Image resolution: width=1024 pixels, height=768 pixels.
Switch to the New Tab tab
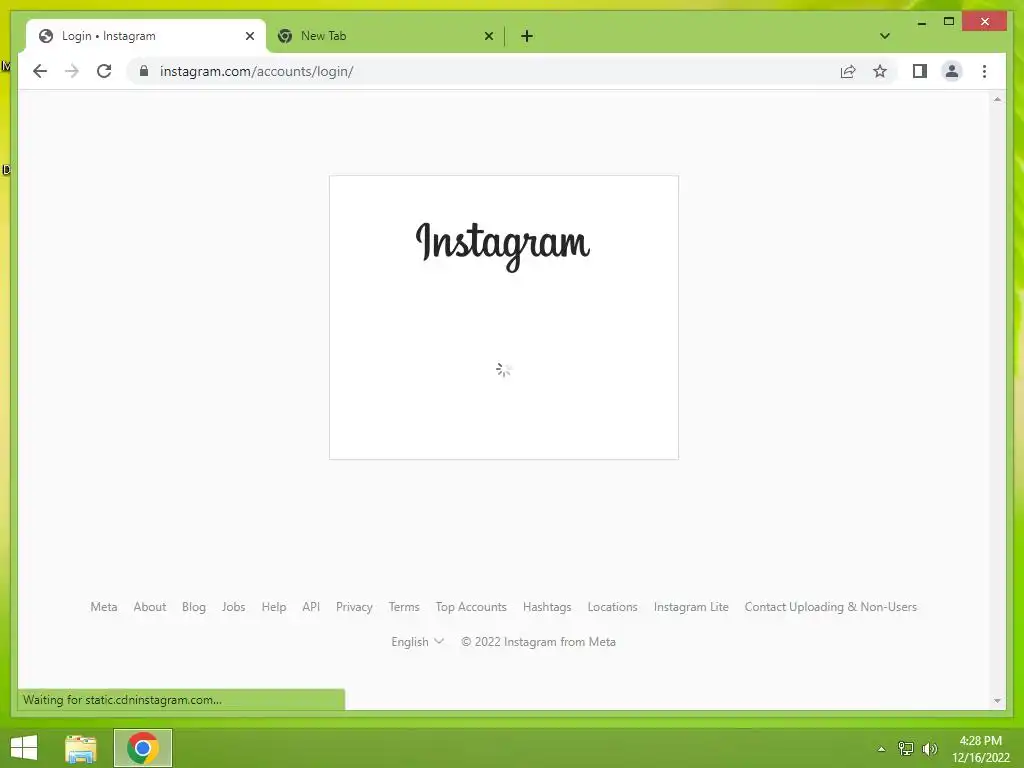click(385, 36)
